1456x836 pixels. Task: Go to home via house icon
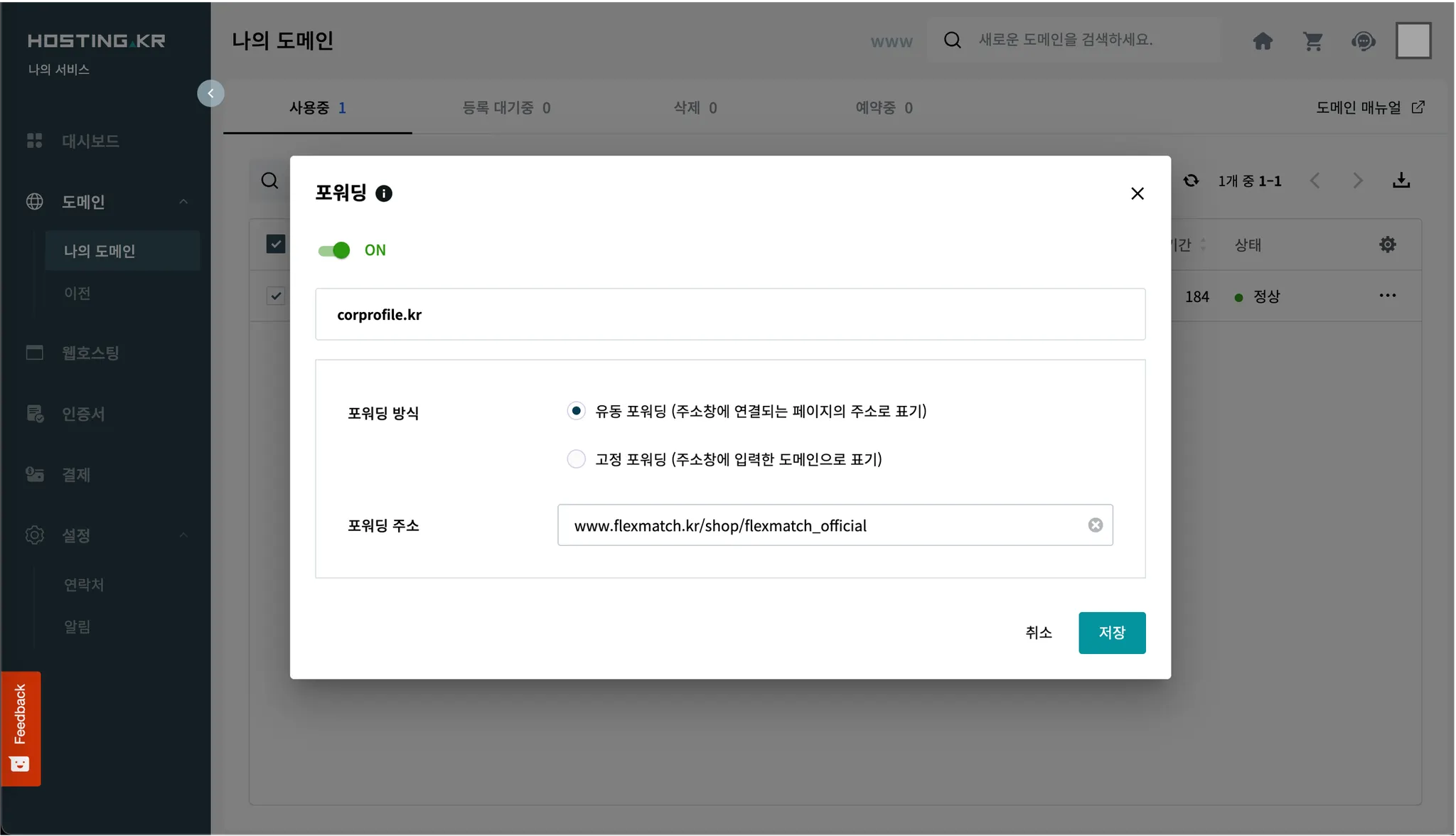coord(1263,41)
